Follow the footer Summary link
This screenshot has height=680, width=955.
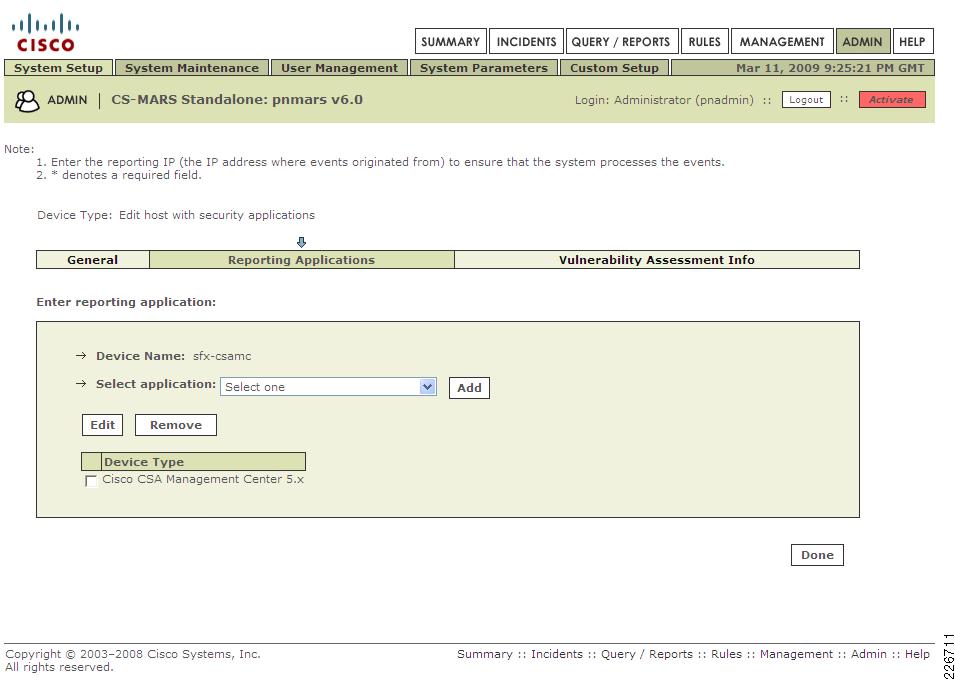pos(484,654)
